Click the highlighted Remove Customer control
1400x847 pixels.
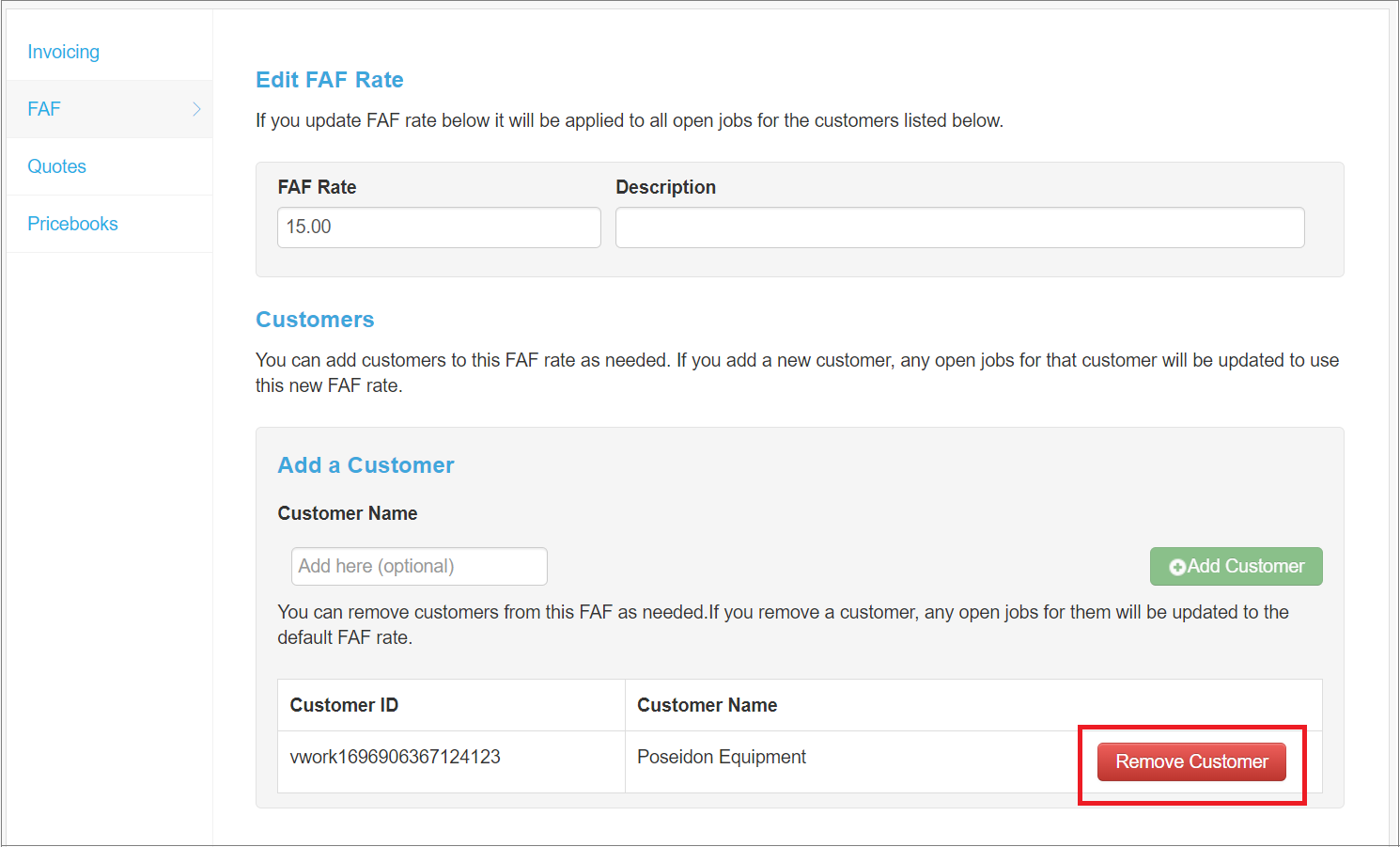(1190, 761)
